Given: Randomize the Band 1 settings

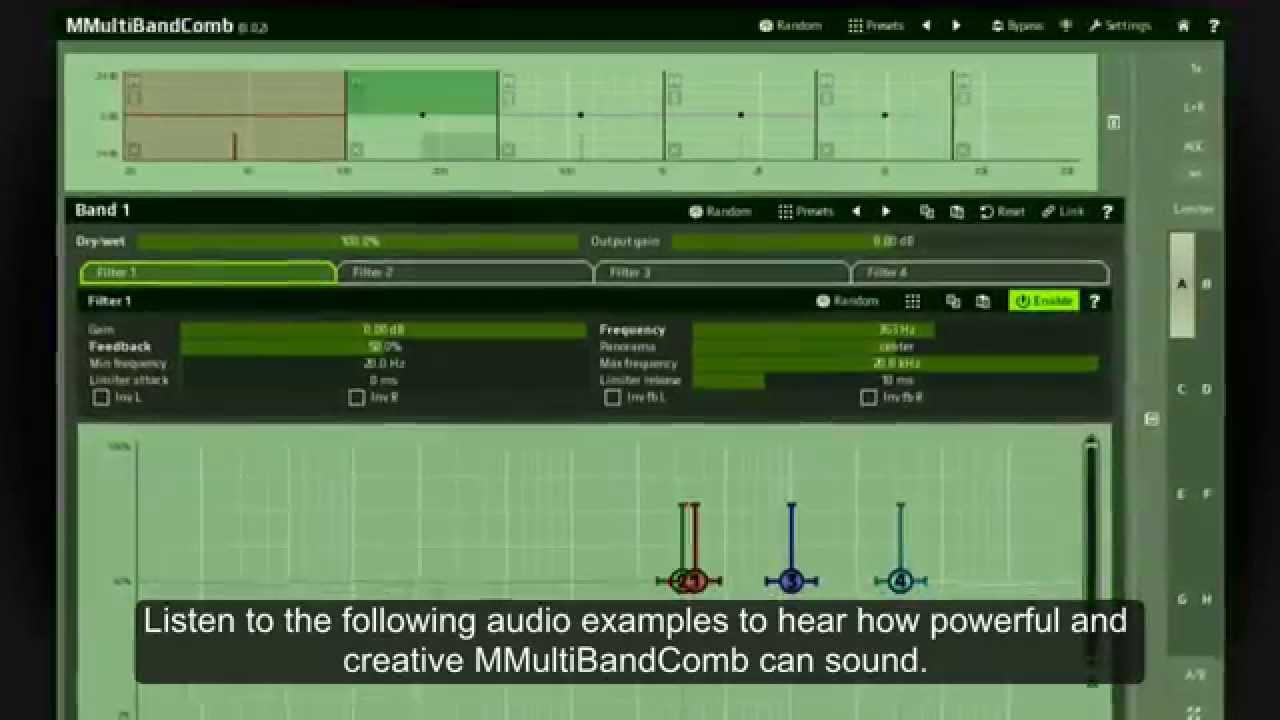Looking at the screenshot, I should click(x=720, y=211).
